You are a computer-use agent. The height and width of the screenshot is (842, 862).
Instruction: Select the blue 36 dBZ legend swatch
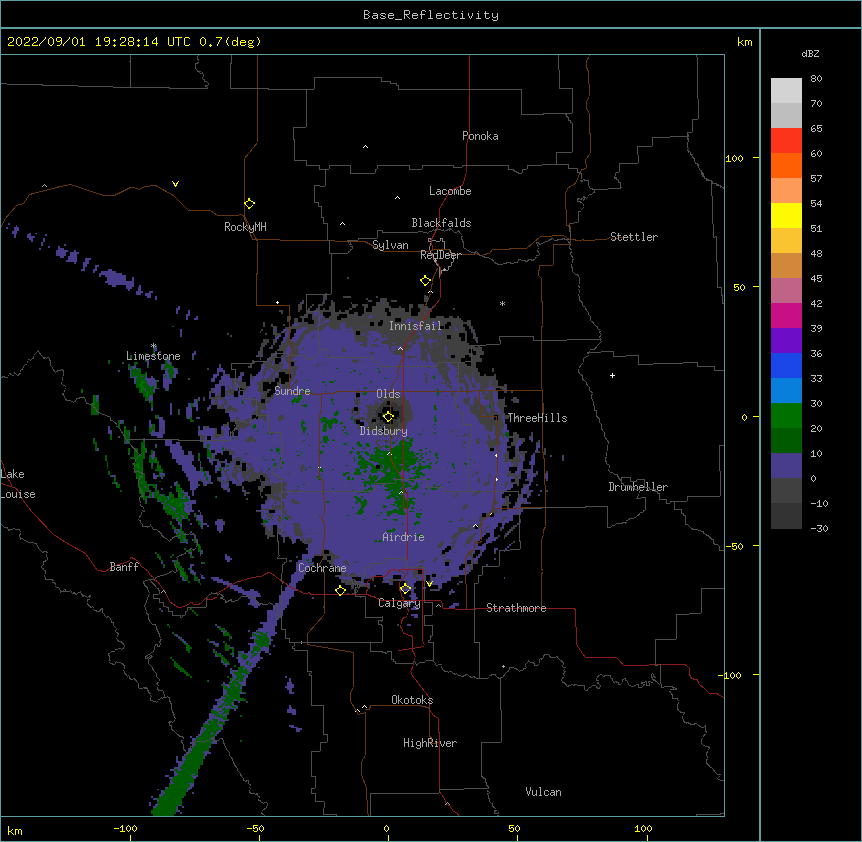pos(786,365)
